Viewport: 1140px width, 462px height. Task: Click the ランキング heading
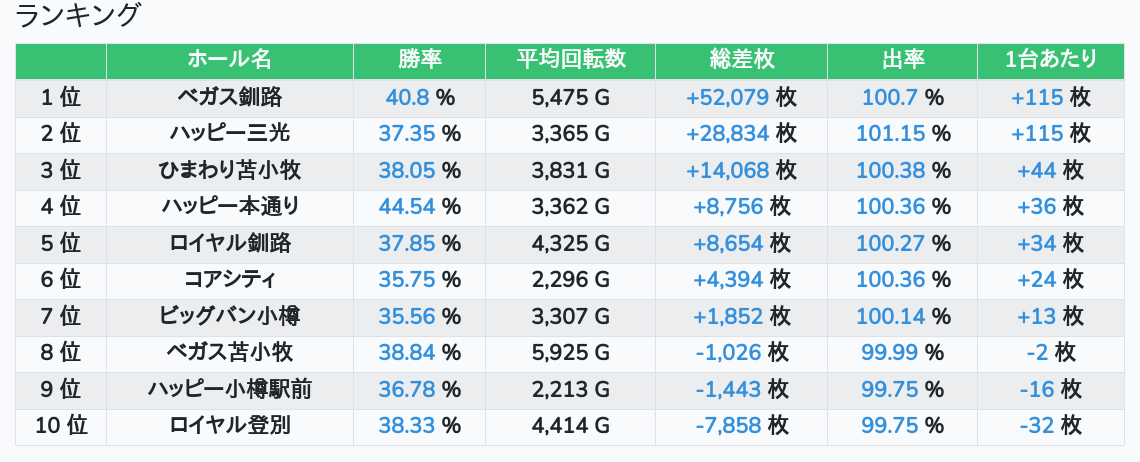pyautogui.click(x=79, y=15)
